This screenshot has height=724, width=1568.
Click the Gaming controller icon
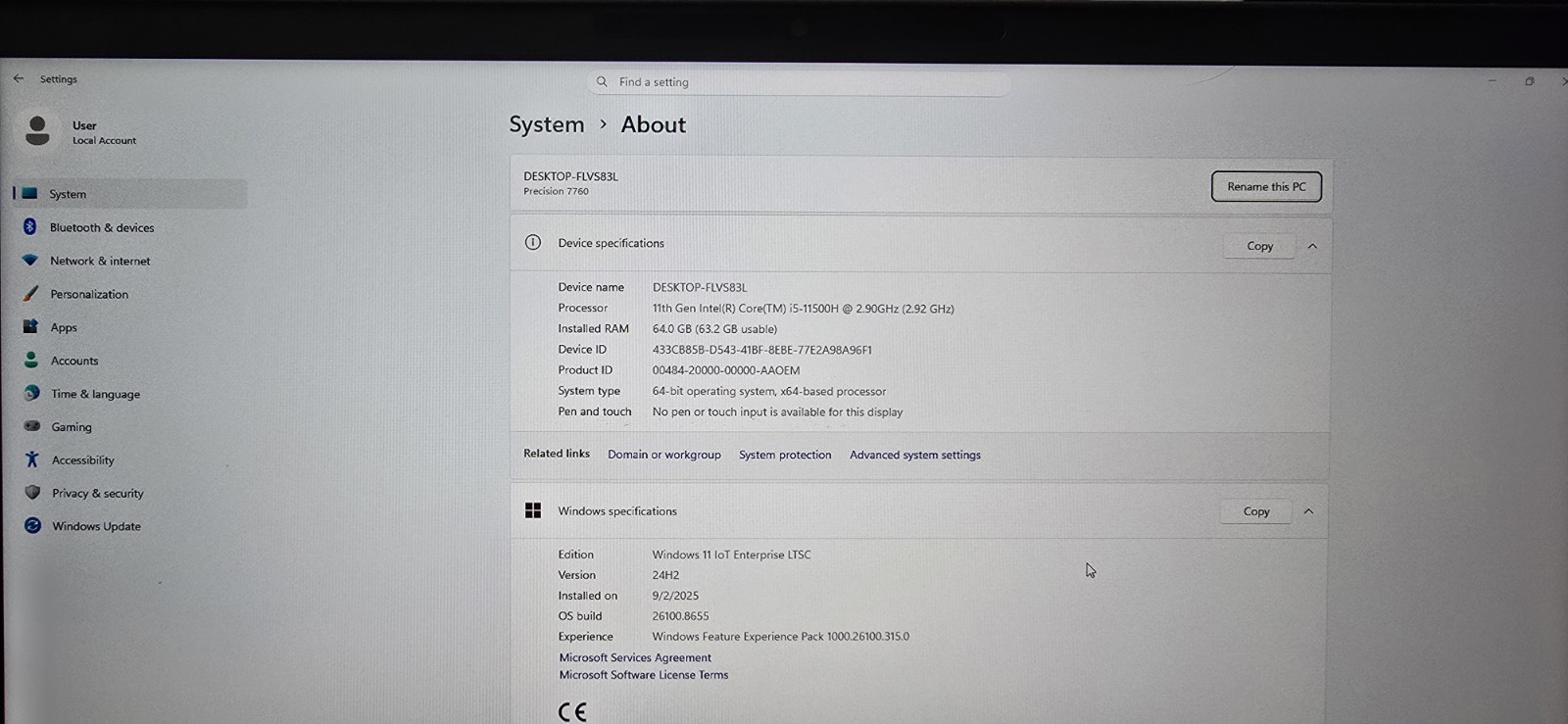tap(32, 426)
